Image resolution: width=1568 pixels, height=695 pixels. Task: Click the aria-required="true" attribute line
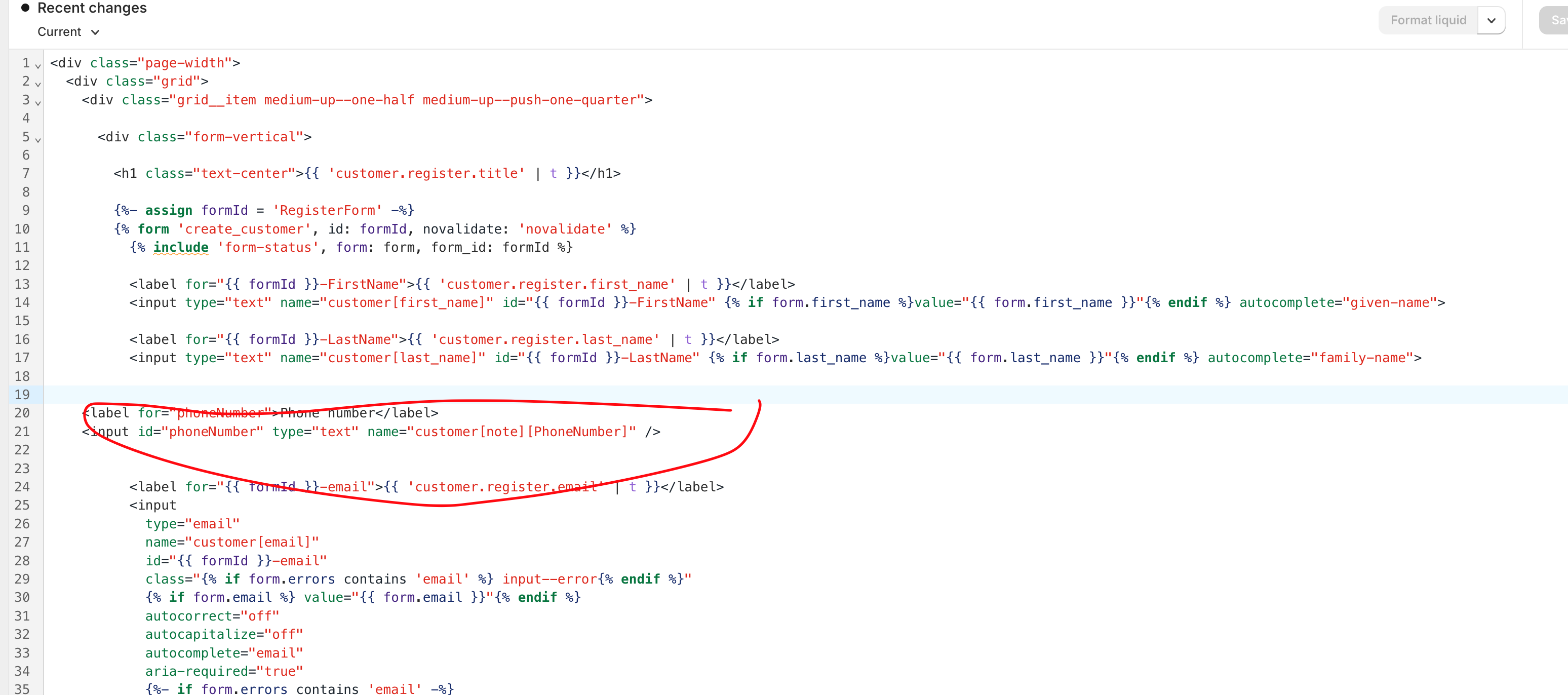(x=224, y=671)
